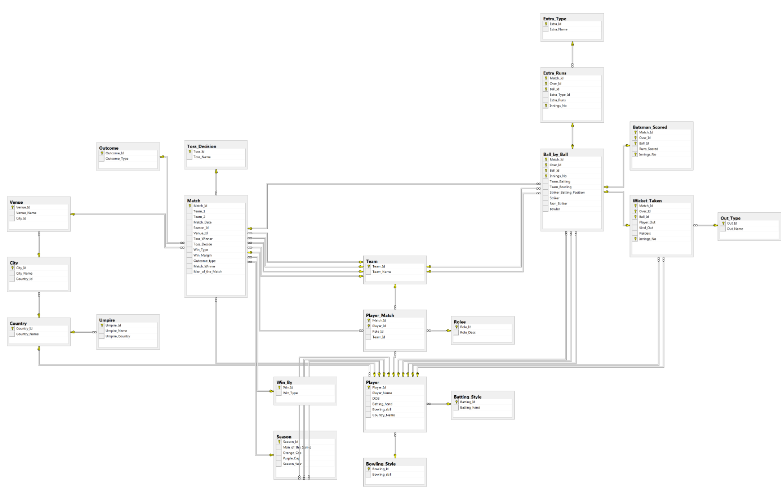Click the Role_Id key icon in Rolee table
The image size is (783, 495).
pyautogui.click(x=456, y=327)
